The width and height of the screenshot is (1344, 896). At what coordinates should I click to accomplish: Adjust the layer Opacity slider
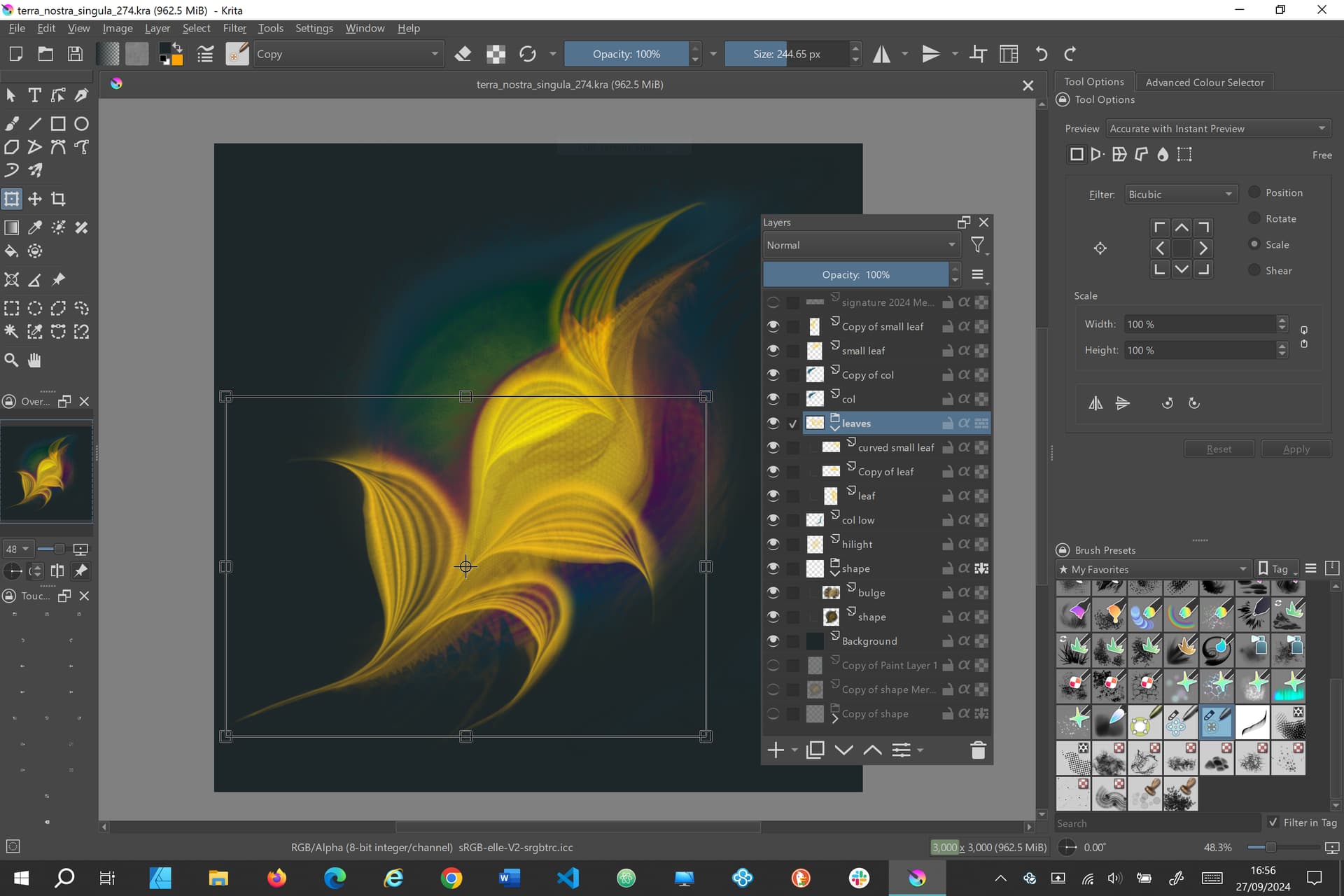855,274
